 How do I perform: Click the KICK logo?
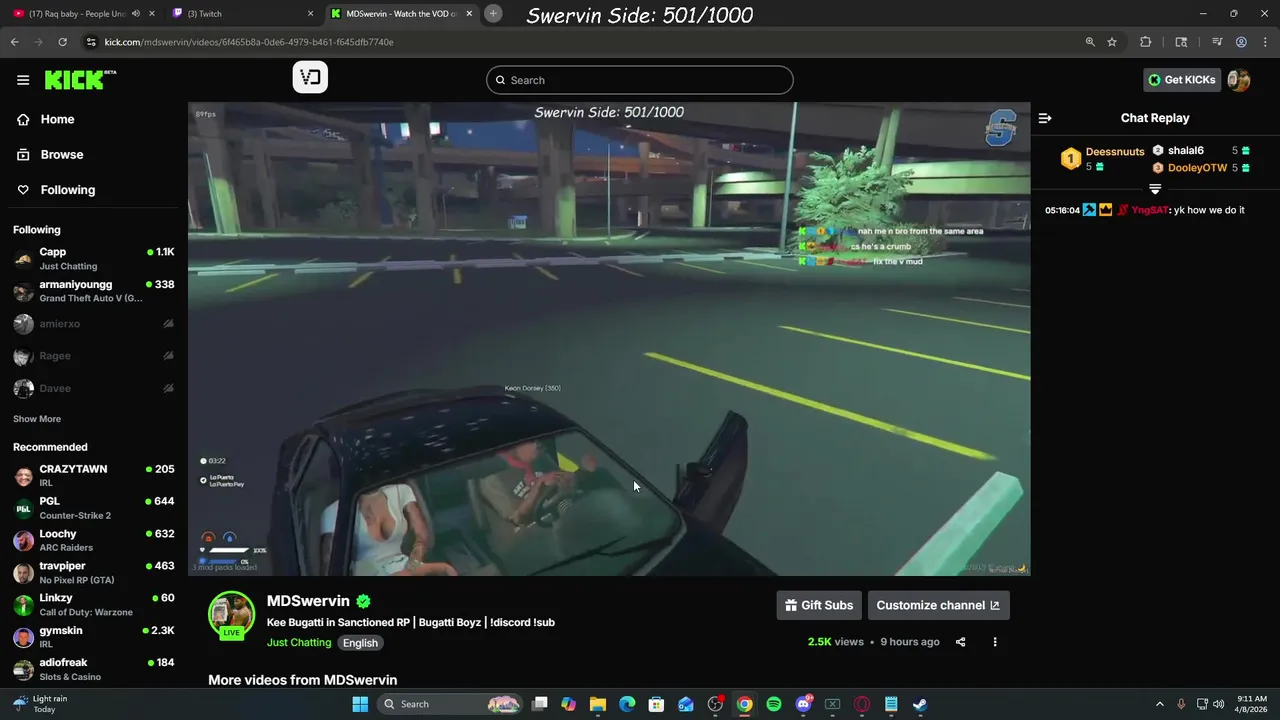pyautogui.click(x=80, y=80)
